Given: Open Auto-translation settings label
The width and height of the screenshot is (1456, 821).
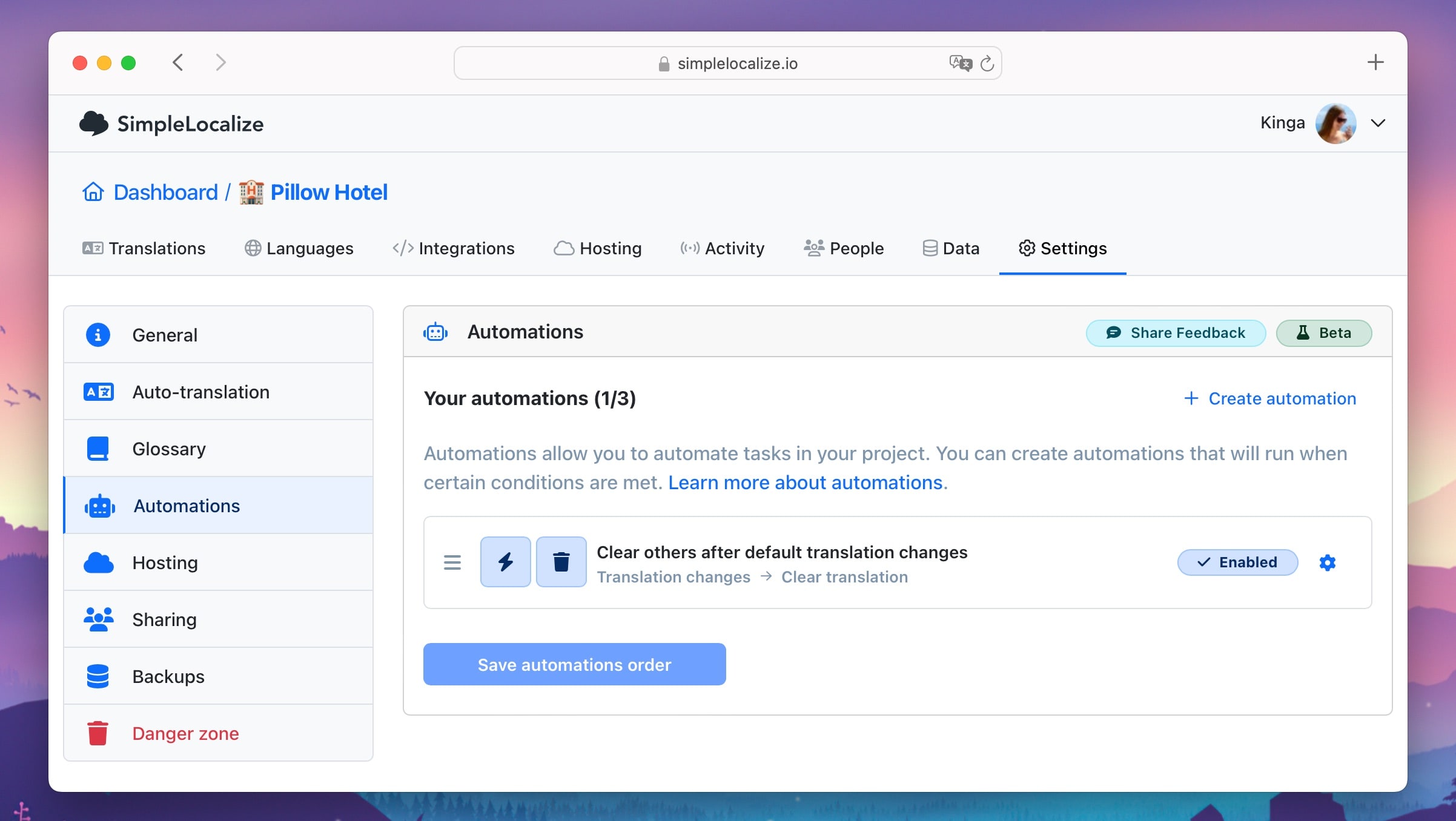Looking at the screenshot, I should tap(201, 392).
